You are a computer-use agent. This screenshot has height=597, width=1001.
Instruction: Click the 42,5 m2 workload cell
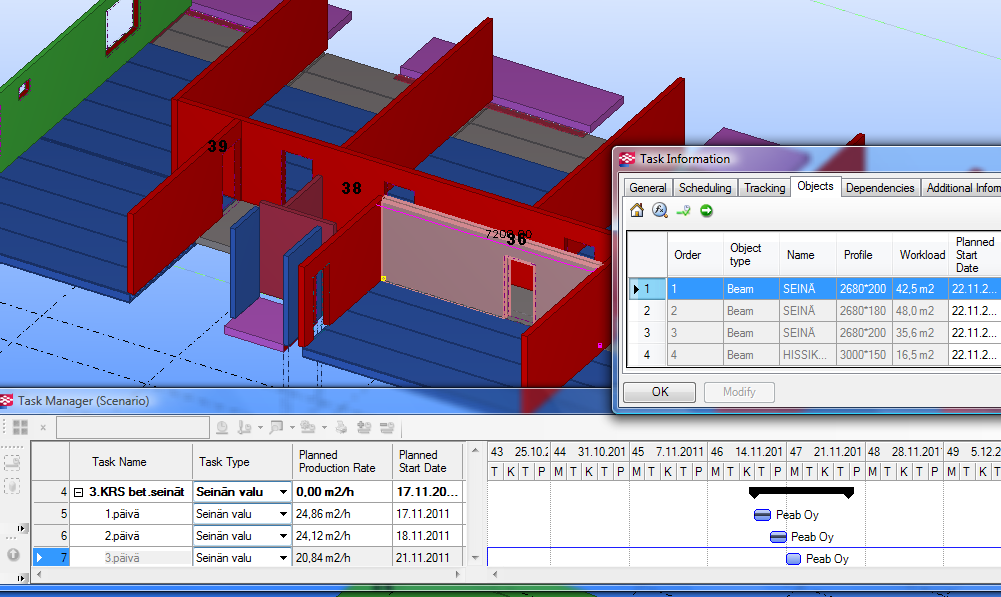click(x=920, y=289)
